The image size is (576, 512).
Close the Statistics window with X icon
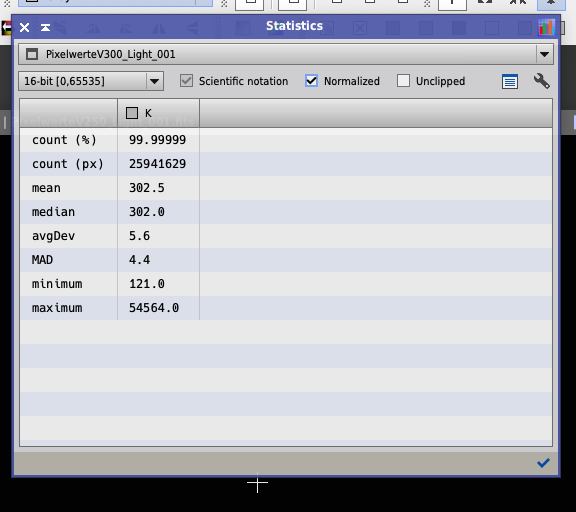[x=25, y=28]
